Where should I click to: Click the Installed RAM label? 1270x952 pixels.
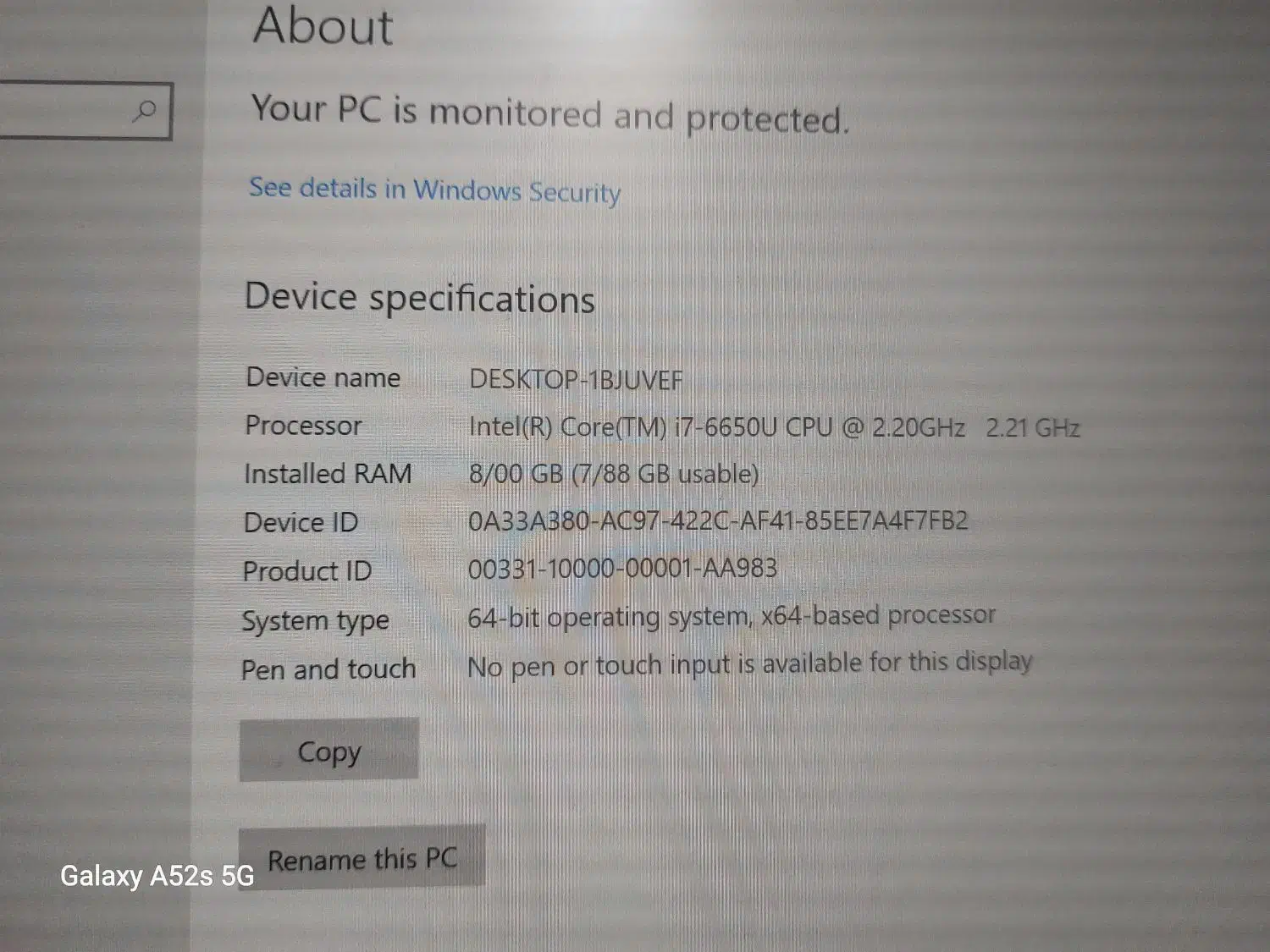328,474
